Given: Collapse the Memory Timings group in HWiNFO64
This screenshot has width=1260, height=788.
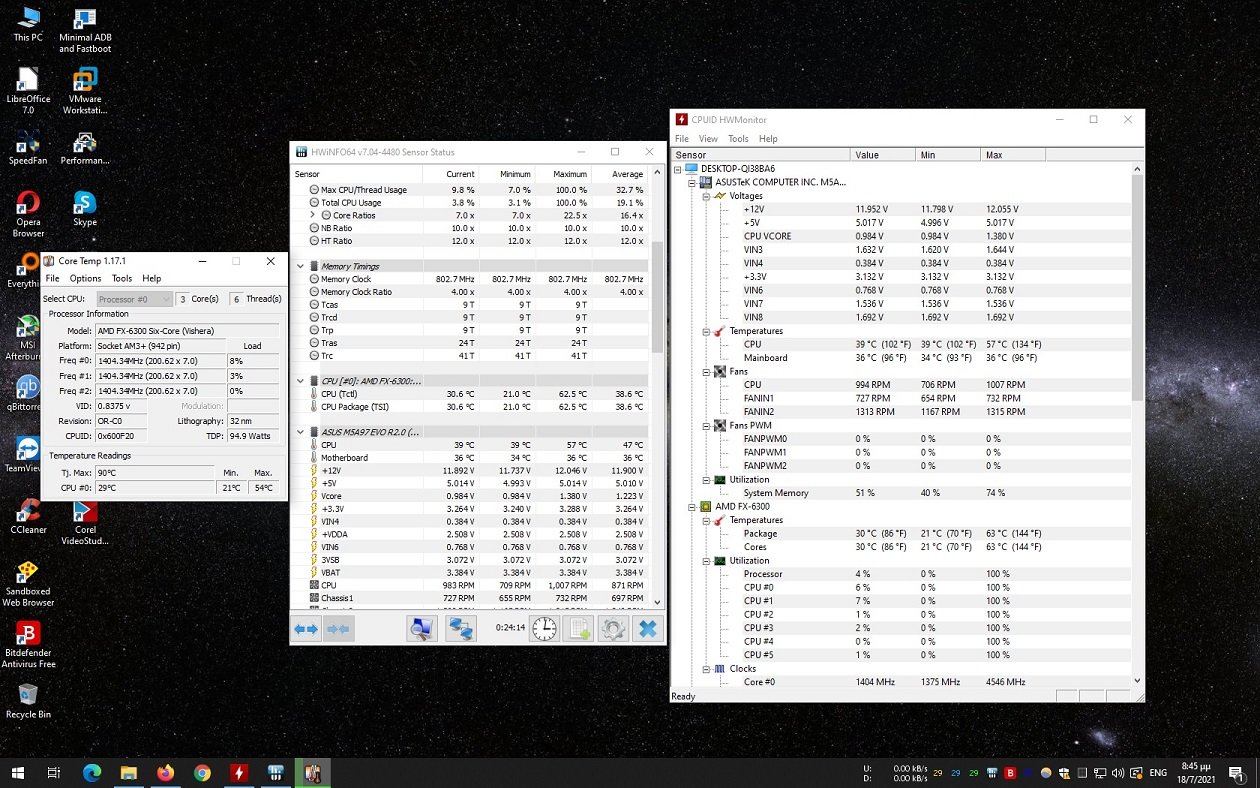Looking at the screenshot, I should pyautogui.click(x=300, y=266).
